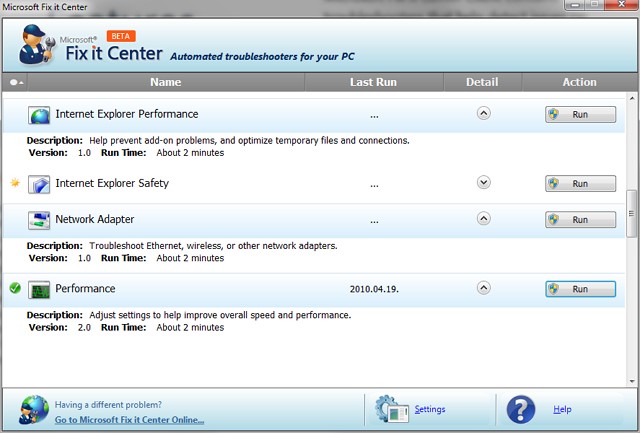
Task: Click the Settings gear icon
Action: pos(391,409)
